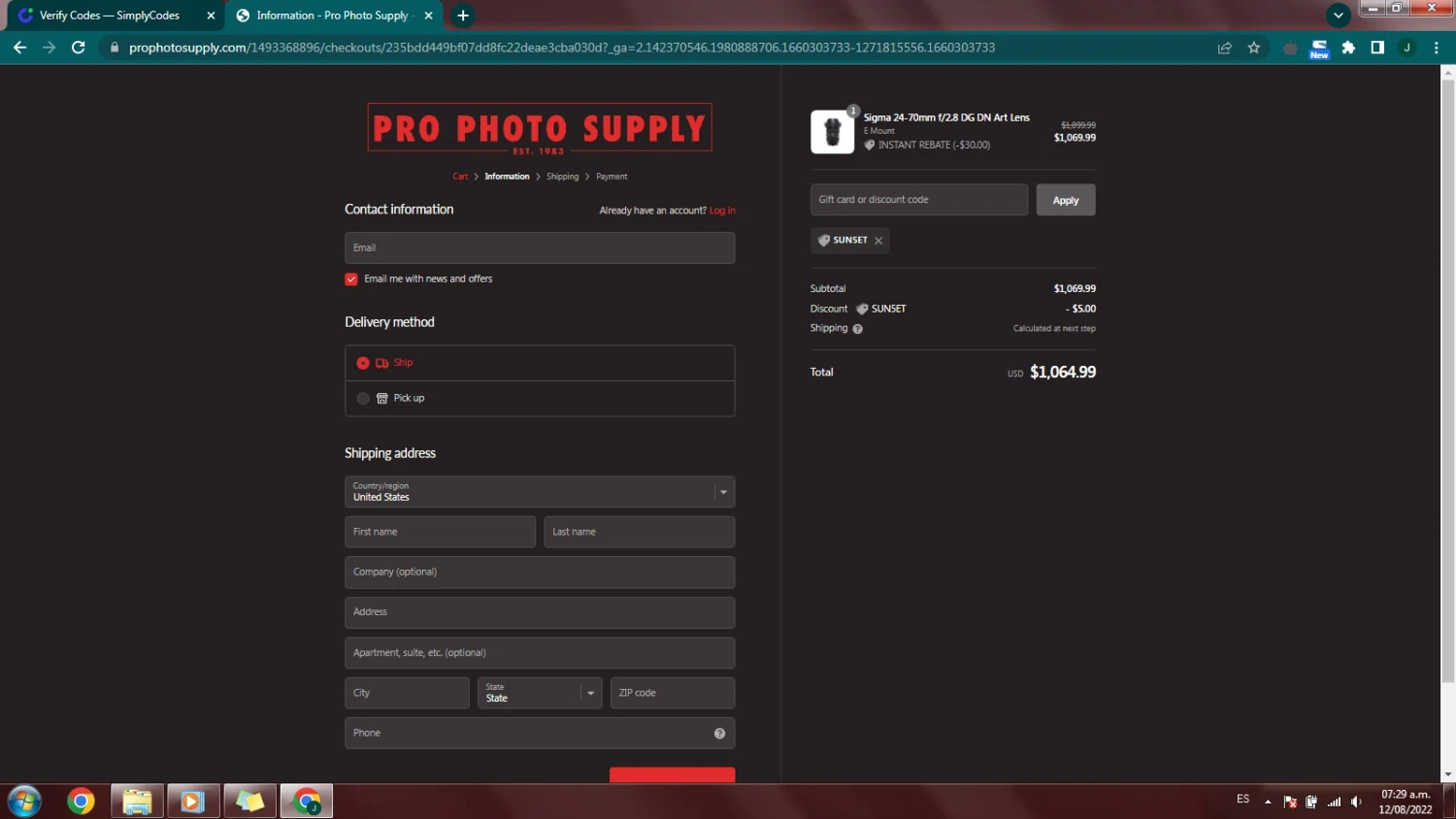Open the tab search chevron
Image resolution: width=1456 pixels, height=819 pixels.
tap(1339, 15)
